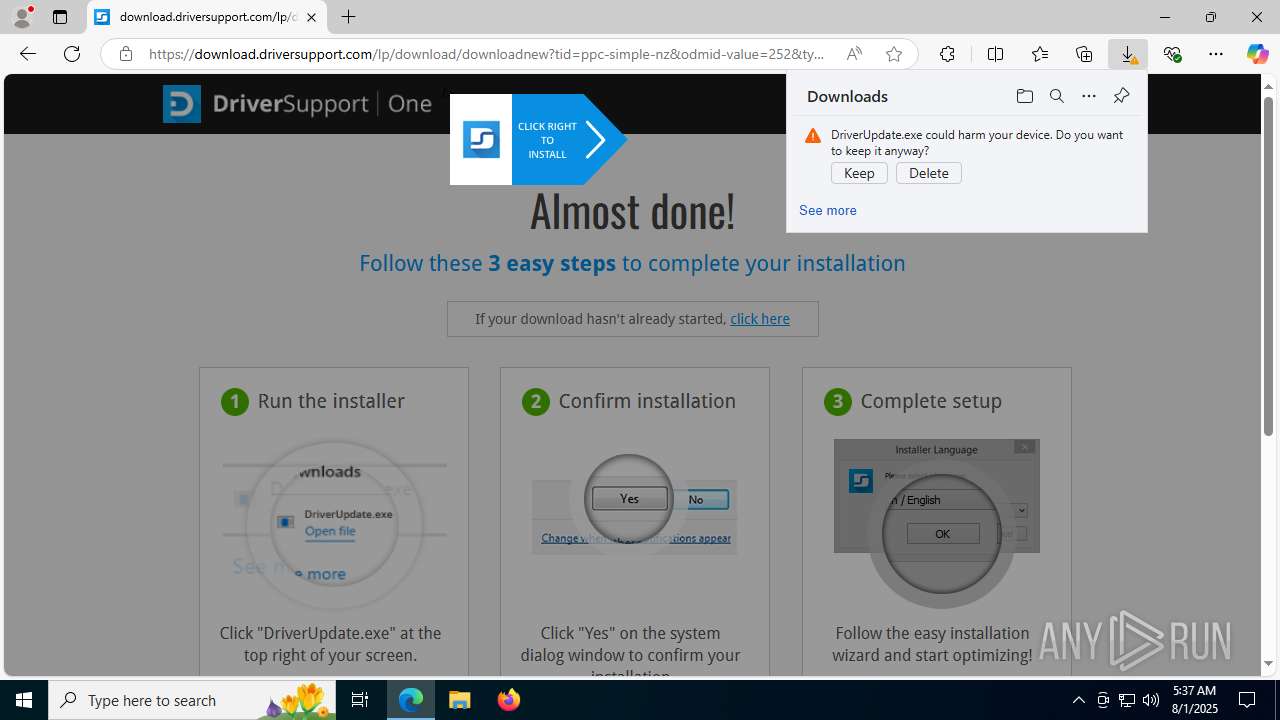This screenshot has width=1280, height=720.
Task: Click the Run the installer illustration
Action: coord(334,525)
